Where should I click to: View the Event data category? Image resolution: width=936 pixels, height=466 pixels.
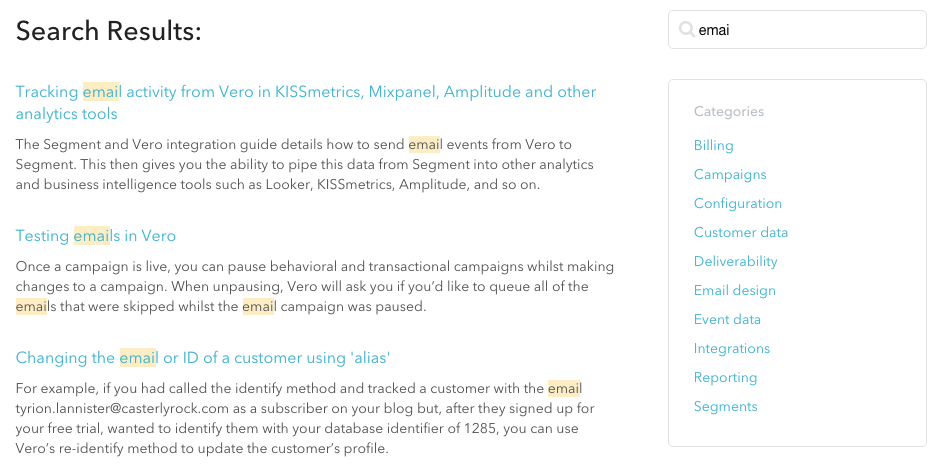tap(727, 319)
